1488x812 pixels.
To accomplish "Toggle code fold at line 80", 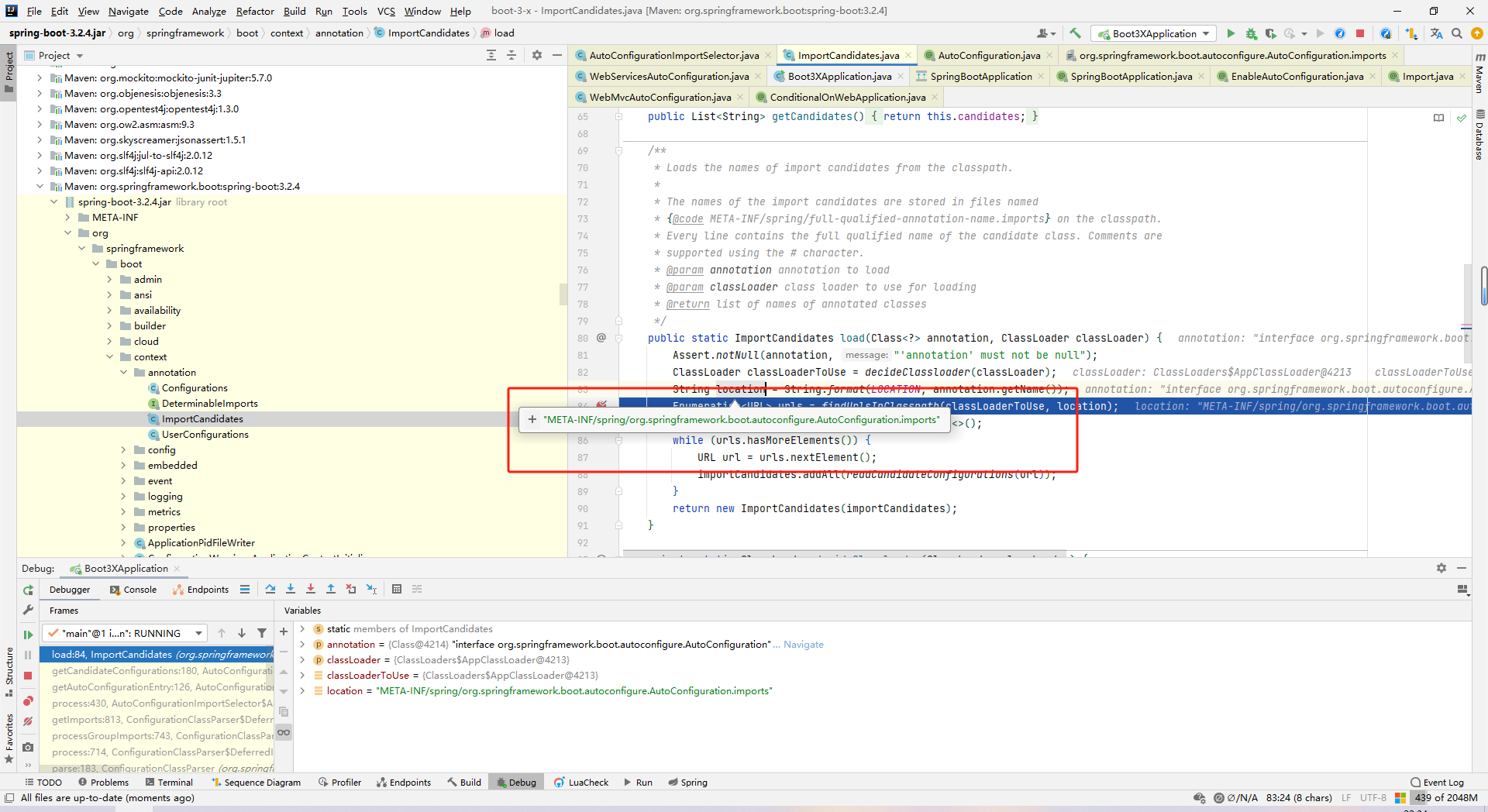I will click(619, 338).
